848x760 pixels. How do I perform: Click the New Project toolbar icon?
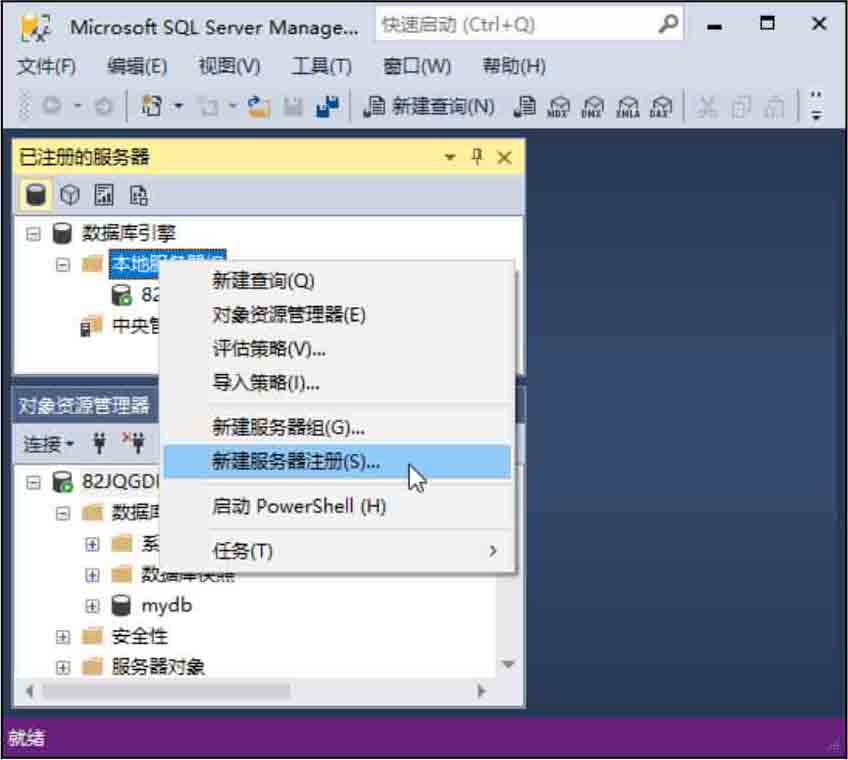(x=151, y=106)
